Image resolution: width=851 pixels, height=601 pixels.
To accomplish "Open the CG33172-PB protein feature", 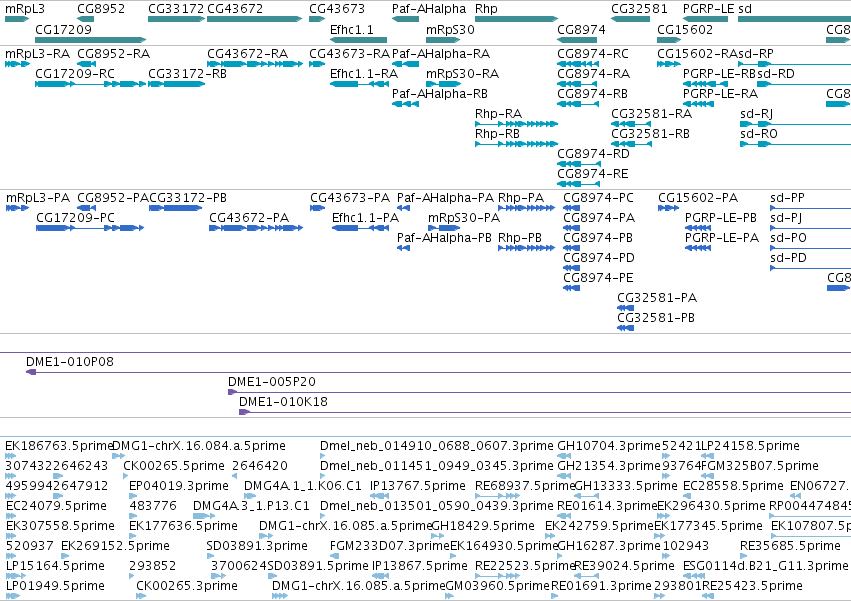I will coord(176,208).
